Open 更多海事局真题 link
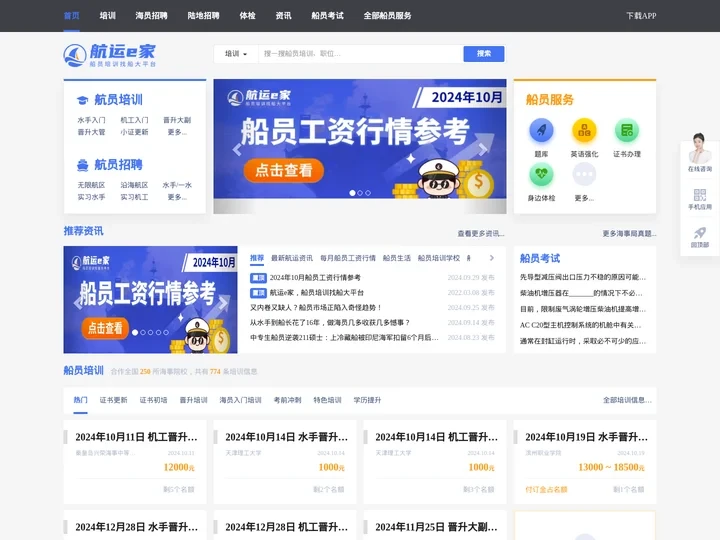720x540 pixels. (629, 234)
